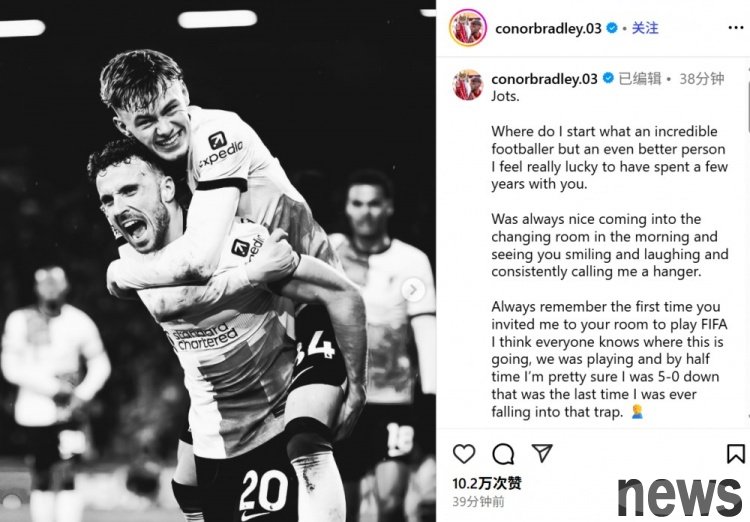Viewport: 750px width, 522px height.
Task: Click the 39分钟前 post timestamp
Action: [x=478, y=501]
